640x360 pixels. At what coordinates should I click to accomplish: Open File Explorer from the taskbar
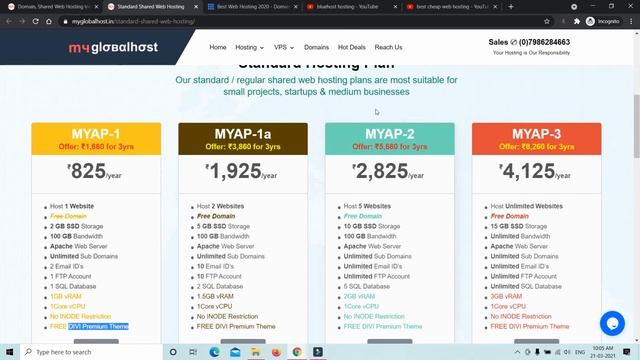(x=256, y=352)
